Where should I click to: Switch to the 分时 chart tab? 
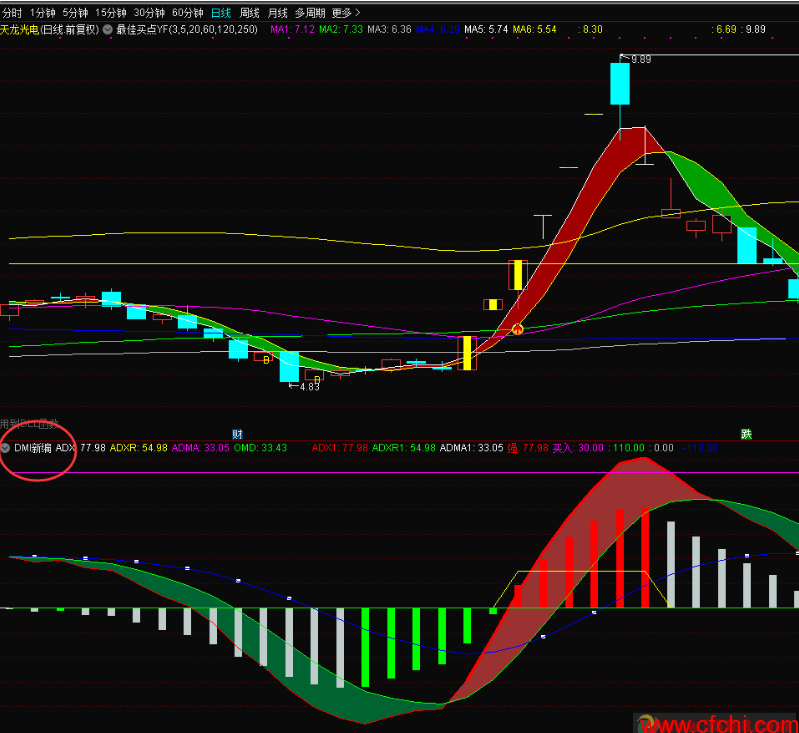tap(12, 13)
